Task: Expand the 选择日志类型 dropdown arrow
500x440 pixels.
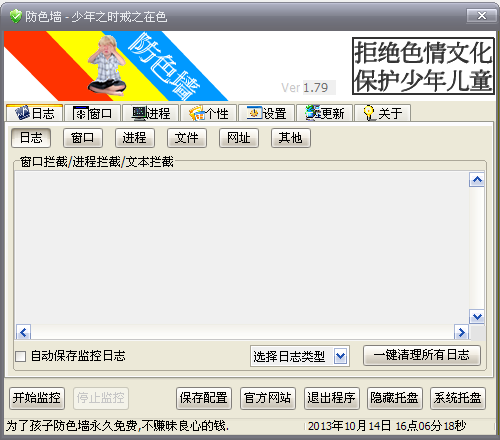Action: (x=340, y=356)
